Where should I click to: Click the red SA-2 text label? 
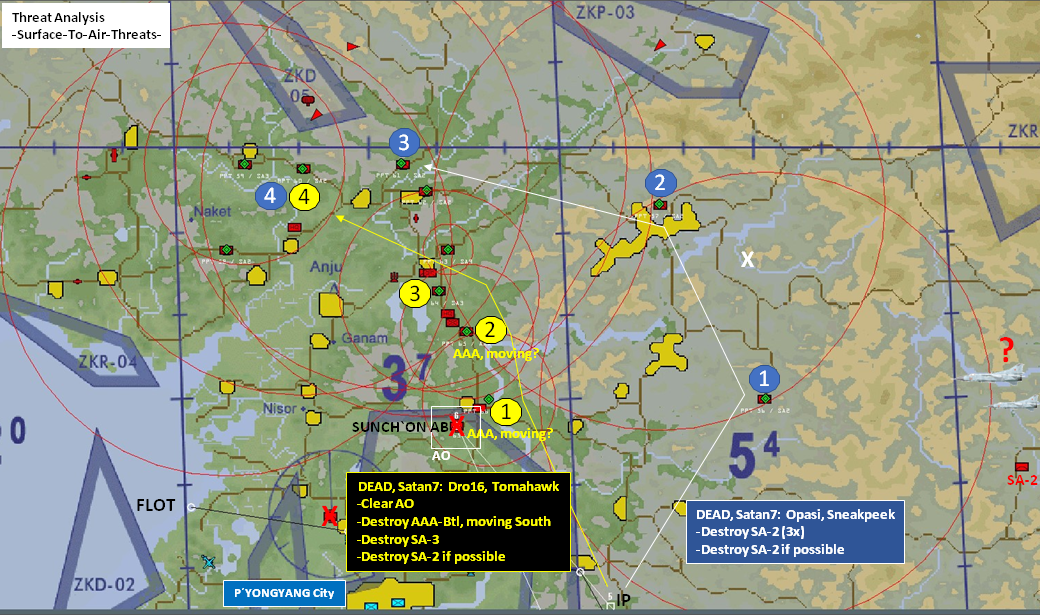pos(1022,480)
